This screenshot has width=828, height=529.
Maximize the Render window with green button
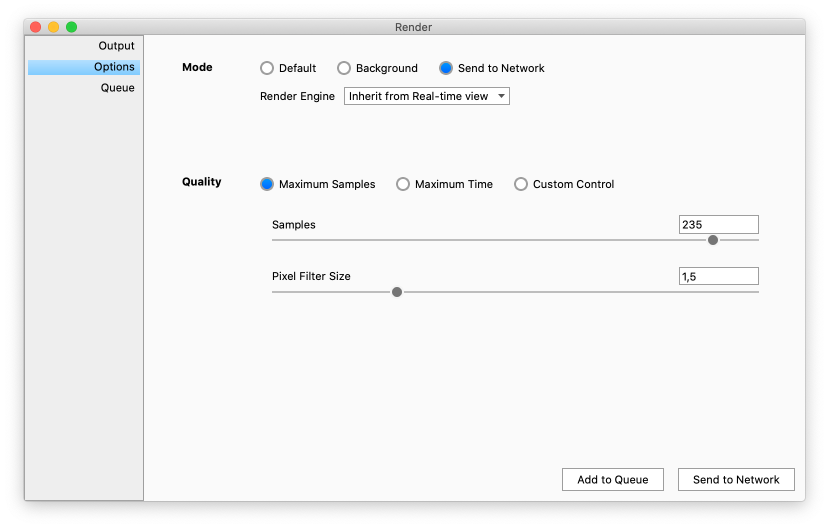click(72, 27)
